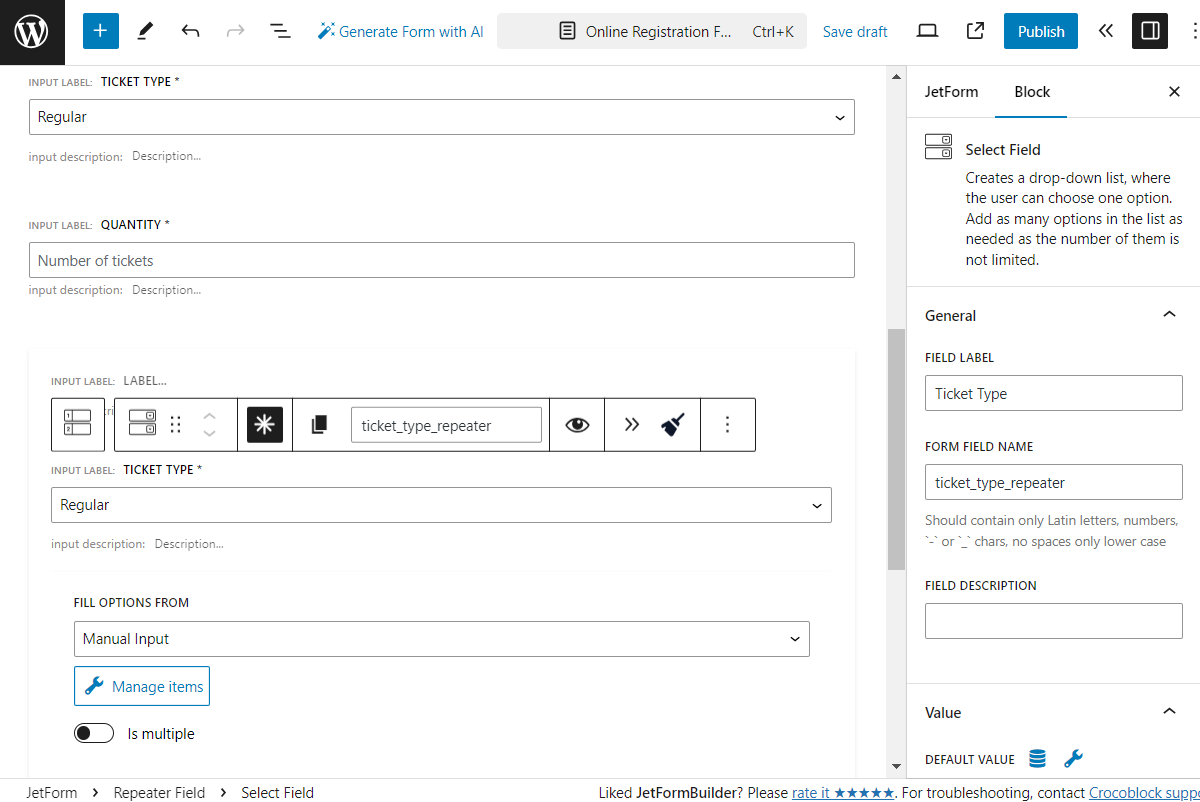This screenshot has height=802, width=1200.
Task: Move the block down with the arrow
Action: [x=209, y=434]
